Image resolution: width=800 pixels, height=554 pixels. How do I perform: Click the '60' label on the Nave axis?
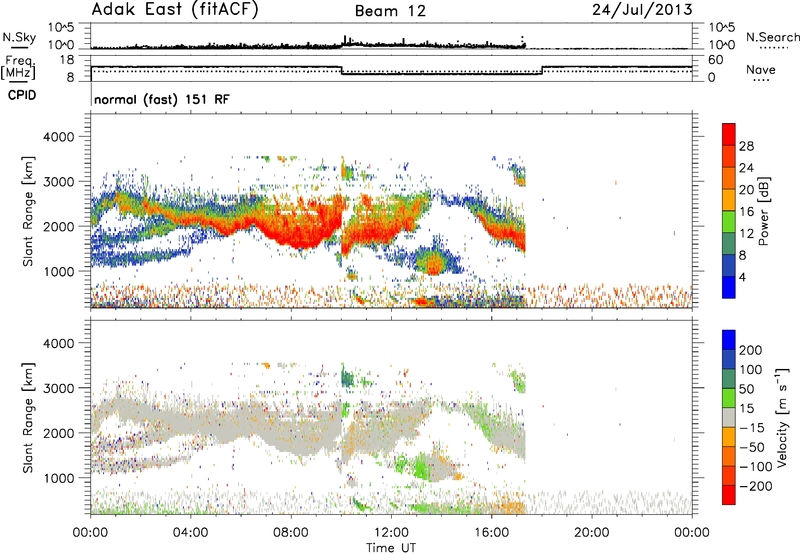tap(716, 60)
